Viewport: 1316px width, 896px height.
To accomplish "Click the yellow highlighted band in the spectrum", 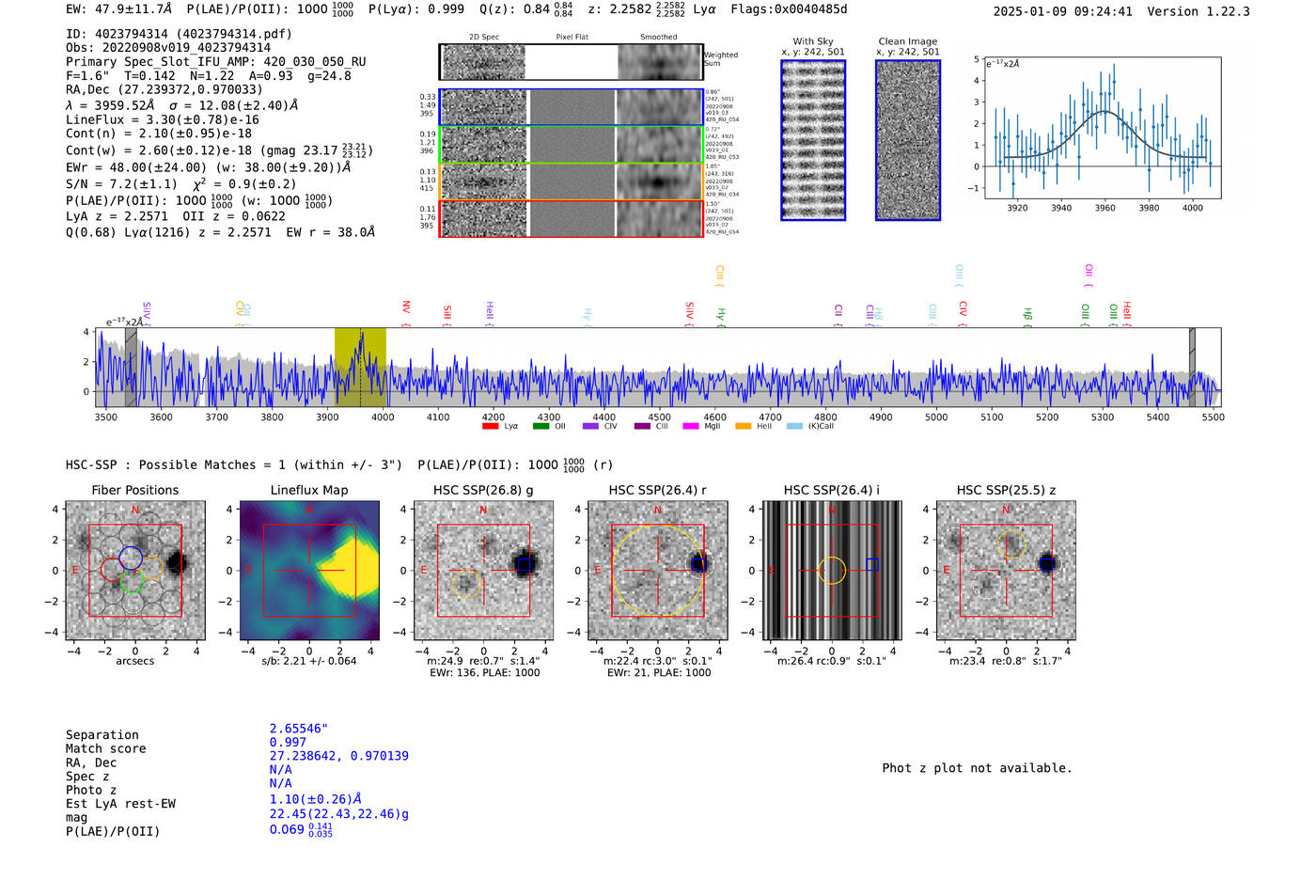I will click(x=360, y=367).
